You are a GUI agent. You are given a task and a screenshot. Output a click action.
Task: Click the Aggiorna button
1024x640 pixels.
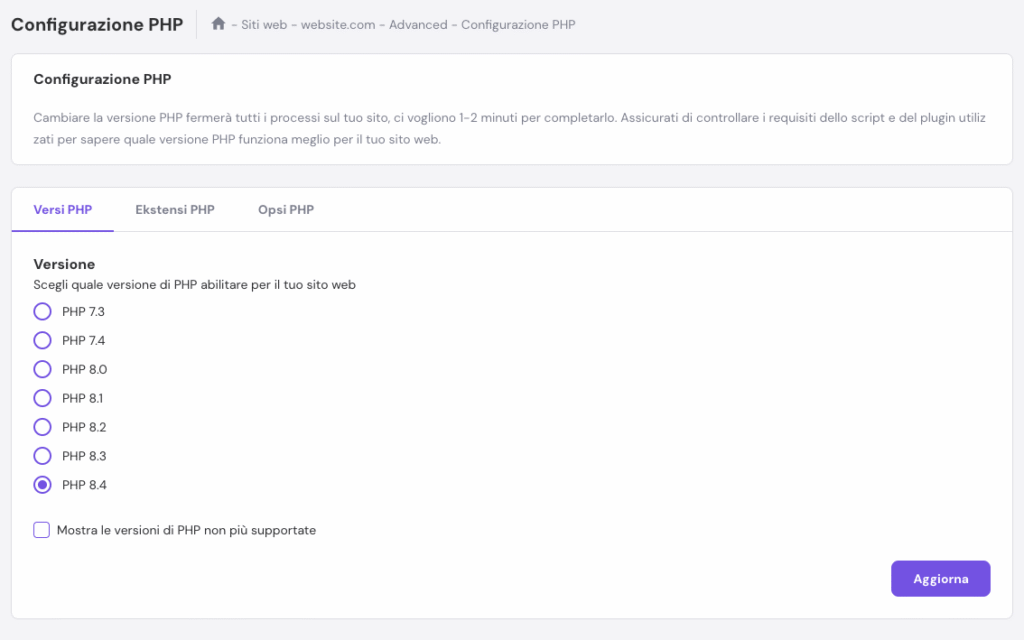(x=940, y=578)
